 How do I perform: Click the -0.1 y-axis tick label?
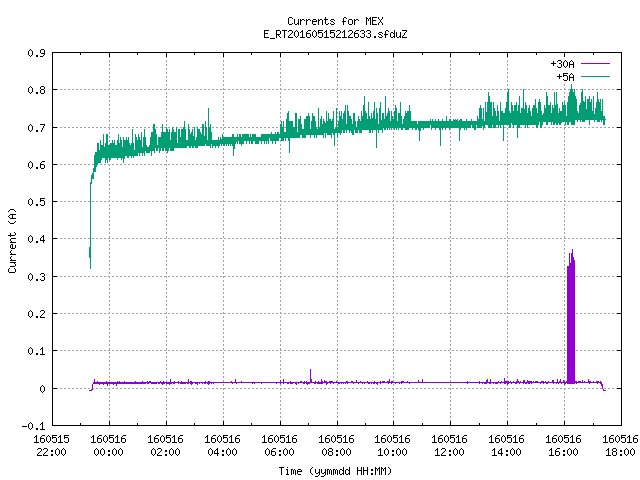pyautogui.click(x=33, y=426)
